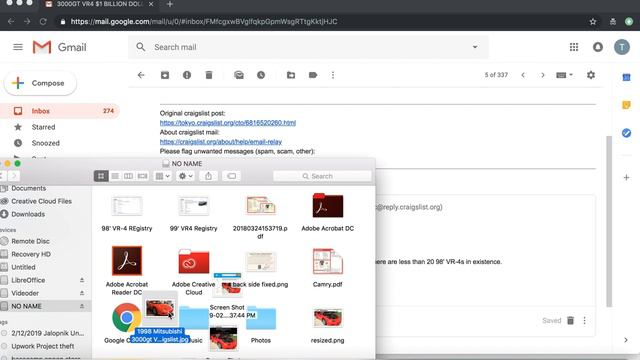Reload the browser page
The width and height of the screenshot is (640, 360).
click(43, 22)
